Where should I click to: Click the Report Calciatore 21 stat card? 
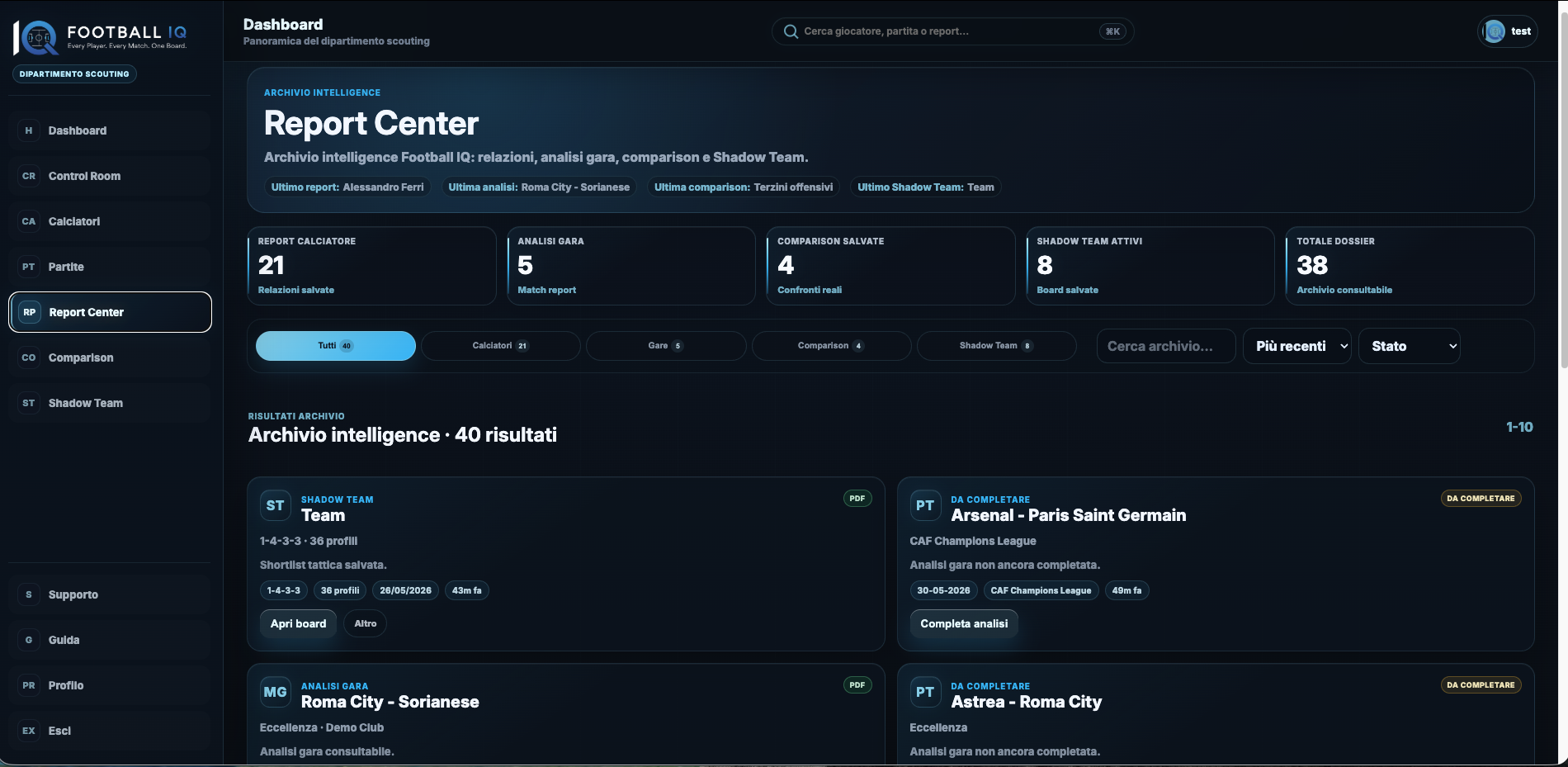(x=371, y=266)
